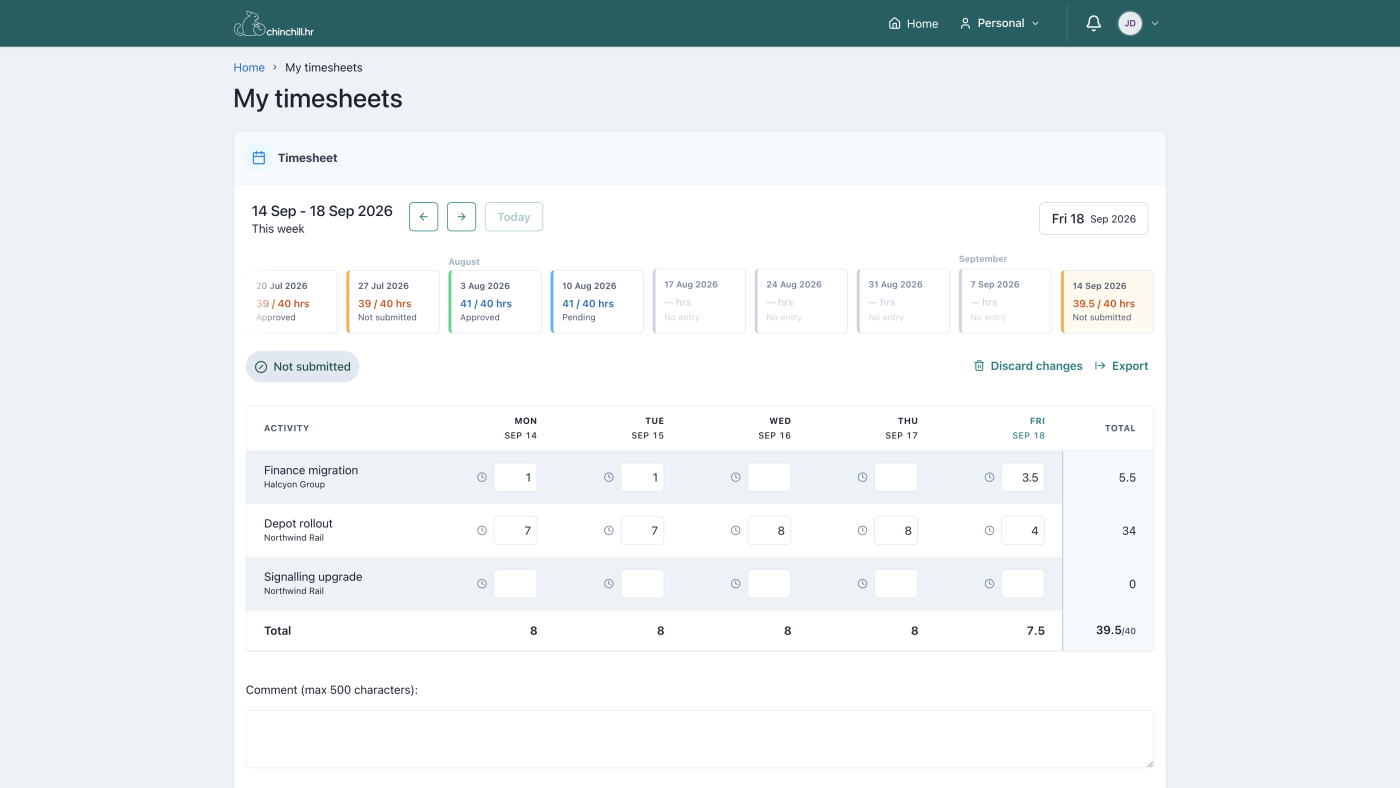
Task: Click clock icon for Signalling upgrade Monday
Action: point(482,584)
